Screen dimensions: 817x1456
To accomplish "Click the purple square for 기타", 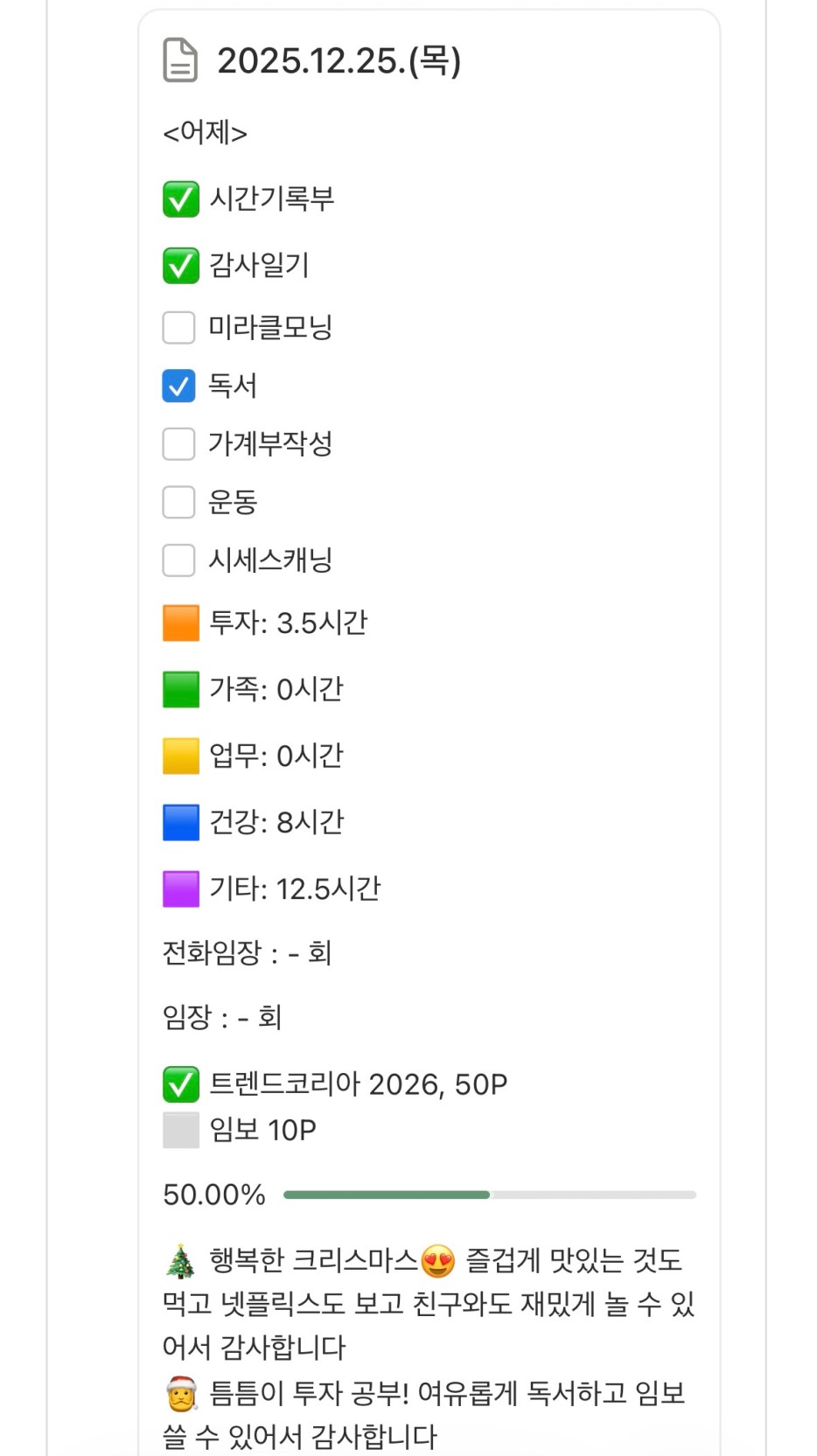I will pos(180,889).
